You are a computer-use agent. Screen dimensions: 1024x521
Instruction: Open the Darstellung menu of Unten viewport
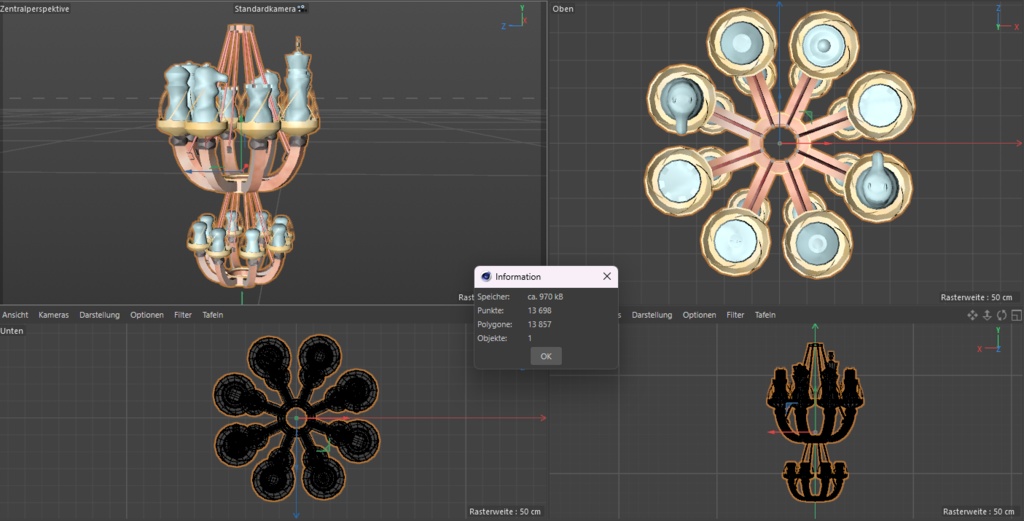tap(99, 315)
